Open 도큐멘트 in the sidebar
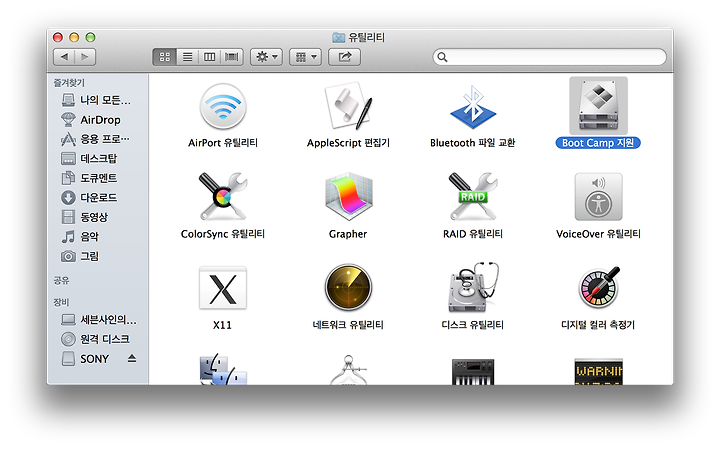Screen dimensions: 720x449 click(97, 178)
